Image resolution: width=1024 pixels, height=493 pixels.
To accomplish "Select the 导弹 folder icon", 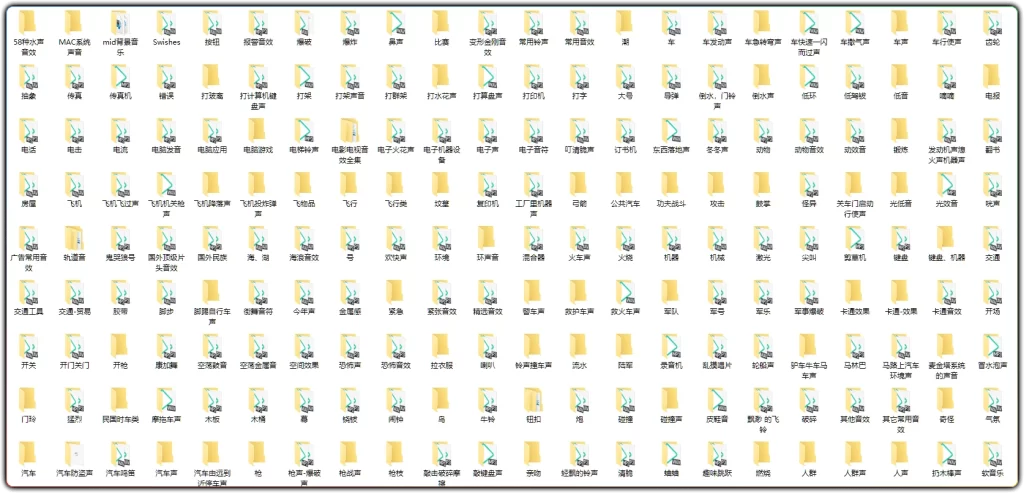I will click(x=671, y=76).
